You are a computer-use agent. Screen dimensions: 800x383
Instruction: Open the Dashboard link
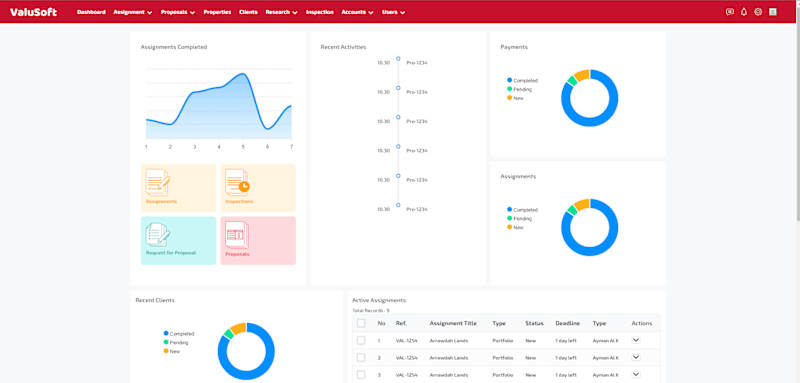(91, 12)
